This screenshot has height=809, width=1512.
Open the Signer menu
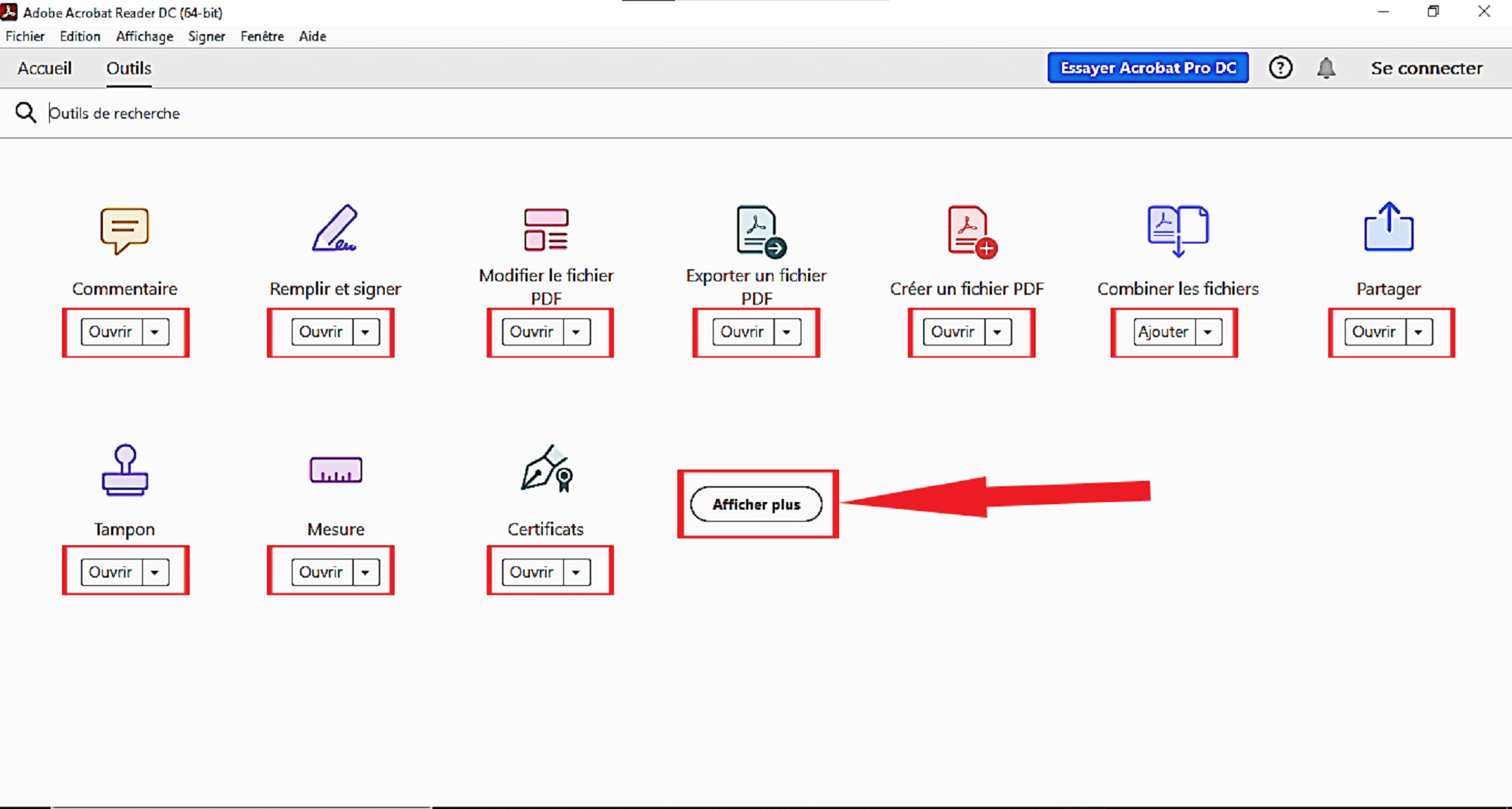pyautogui.click(x=206, y=36)
